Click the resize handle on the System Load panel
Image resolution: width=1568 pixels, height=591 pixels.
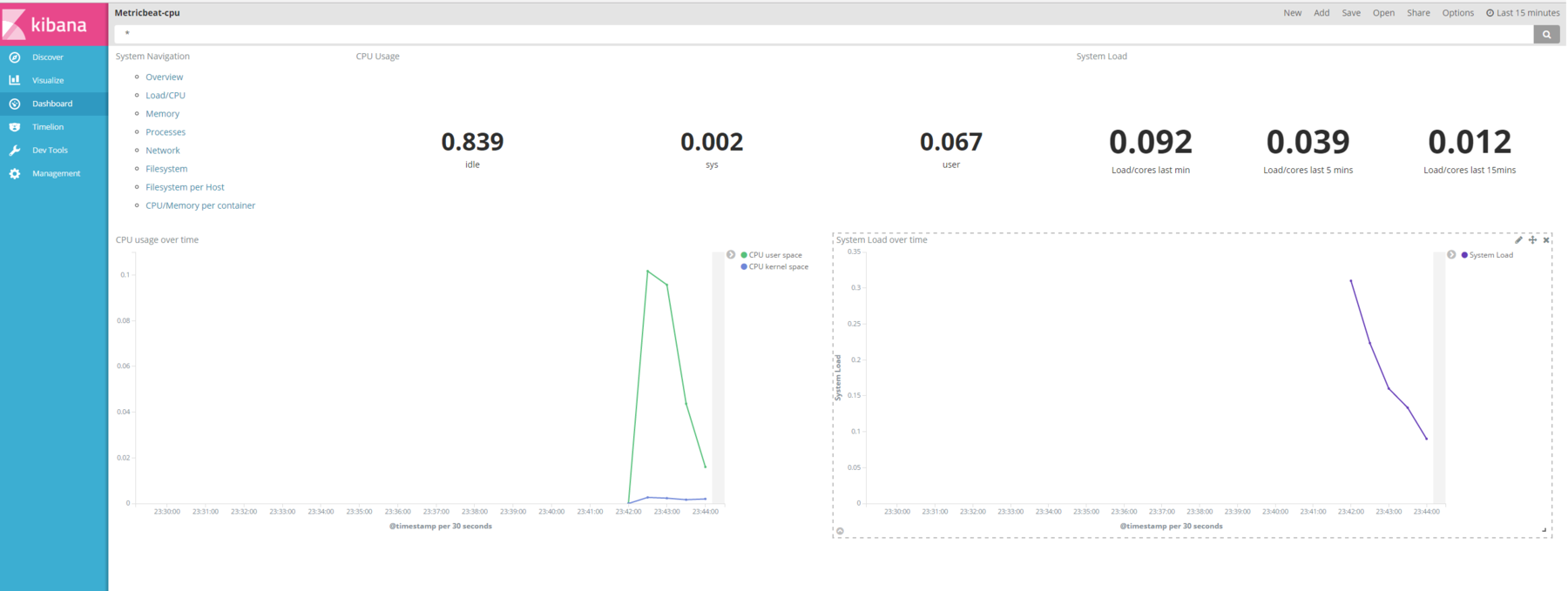coord(1544,529)
